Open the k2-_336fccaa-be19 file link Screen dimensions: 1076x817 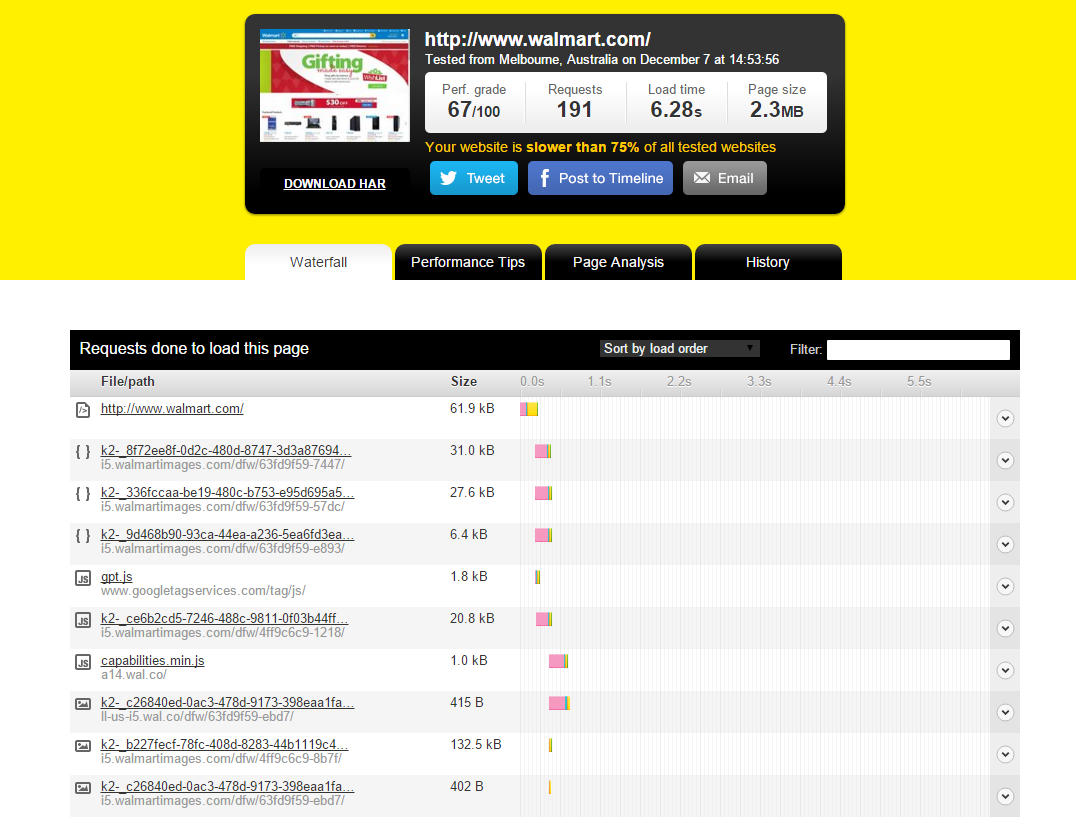[x=227, y=493]
